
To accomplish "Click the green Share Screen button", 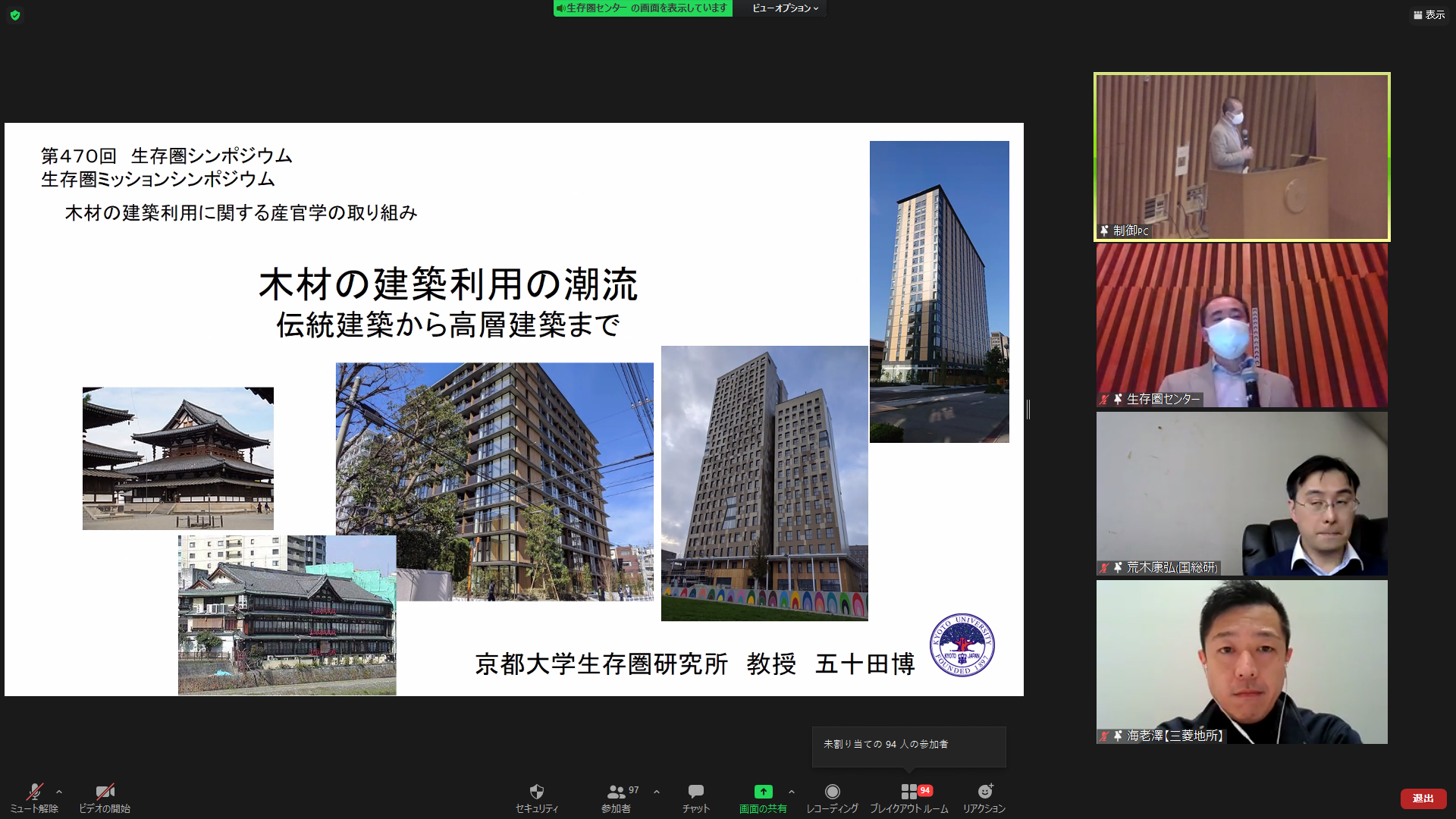I will click(x=763, y=798).
